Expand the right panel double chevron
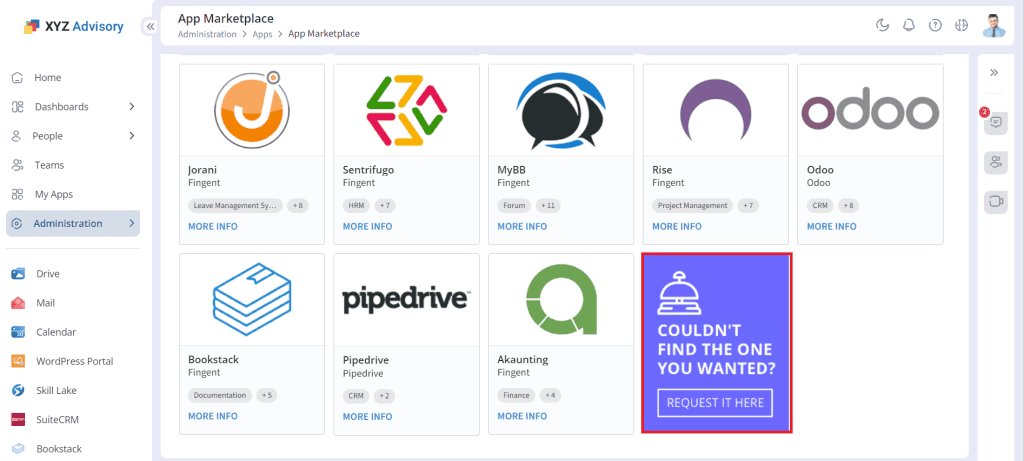The width and height of the screenshot is (1024, 461). [x=994, y=72]
